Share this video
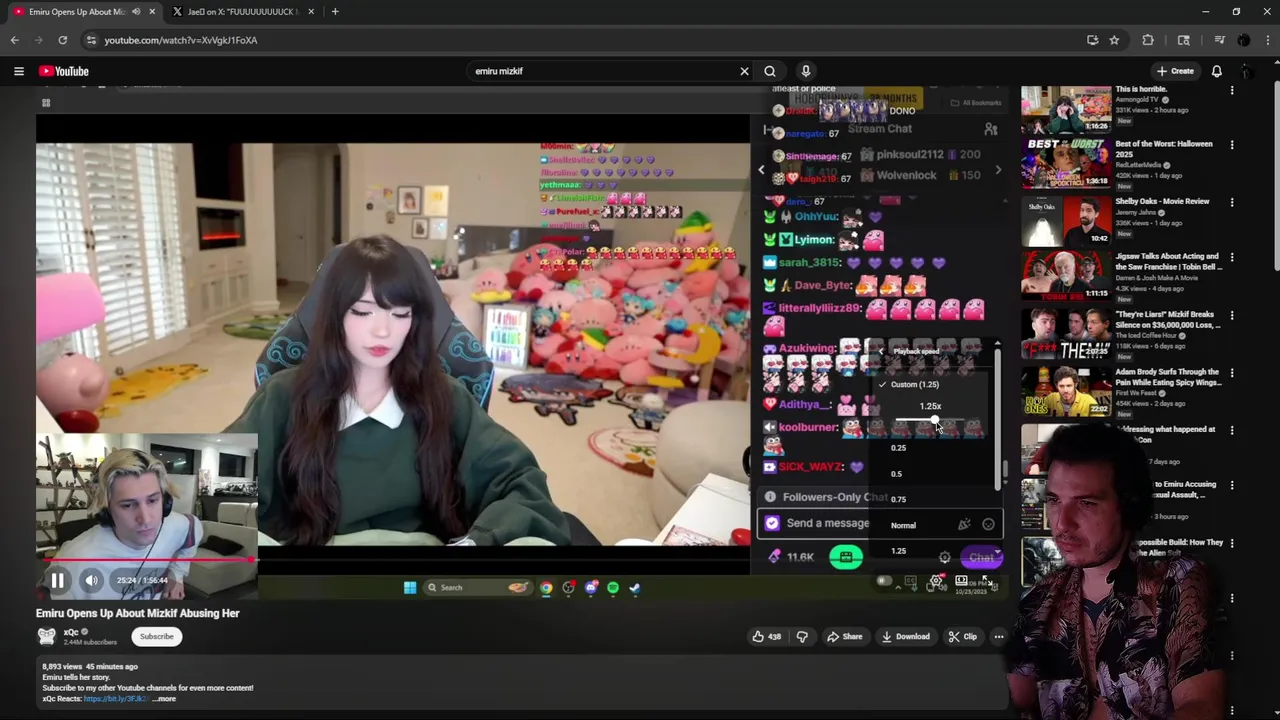Screen dimensions: 1280x720 pyautogui.click(x=845, y=636)
